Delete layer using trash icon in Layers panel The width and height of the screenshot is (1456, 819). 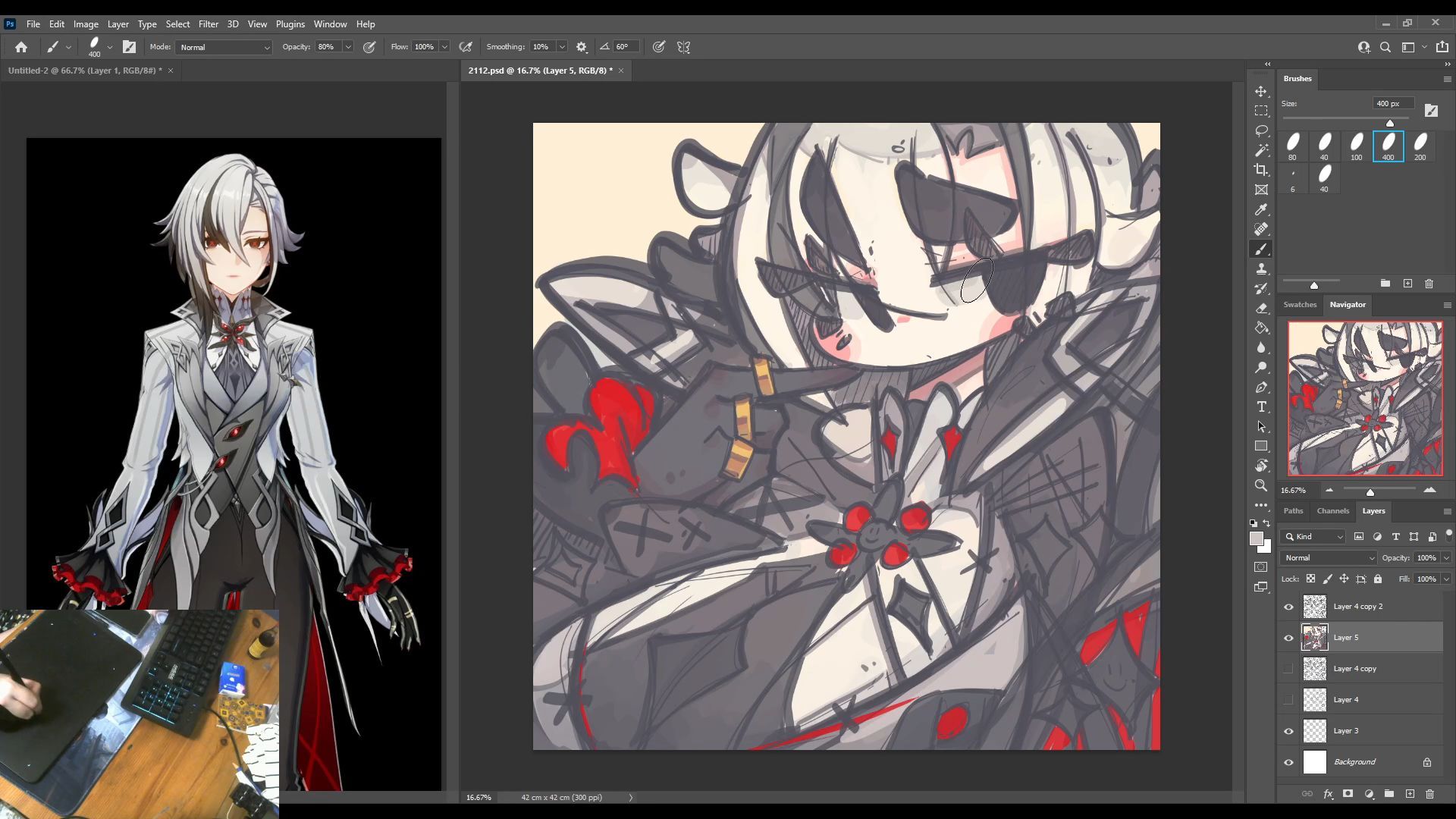(1429, 794)
